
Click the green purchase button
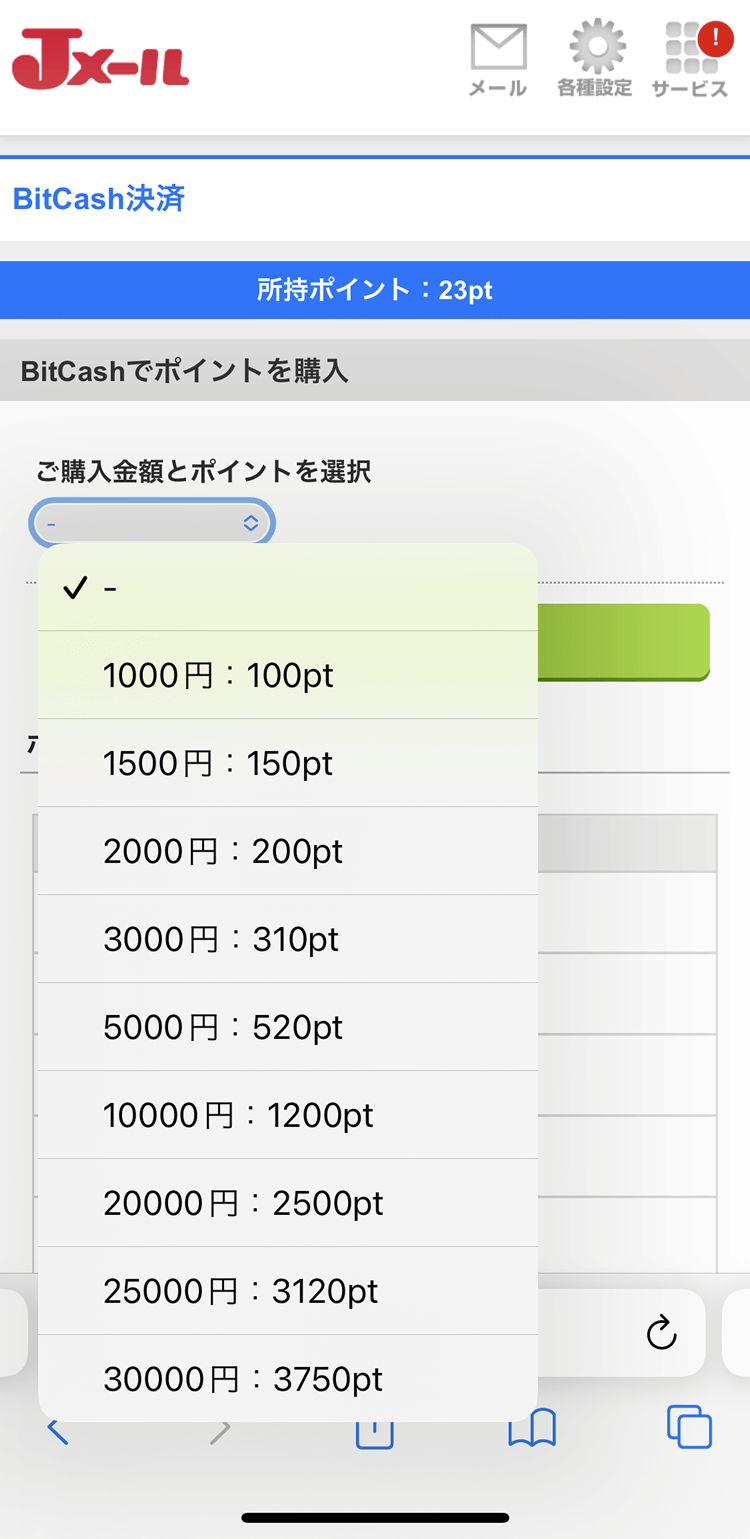[x=624, y=642]
